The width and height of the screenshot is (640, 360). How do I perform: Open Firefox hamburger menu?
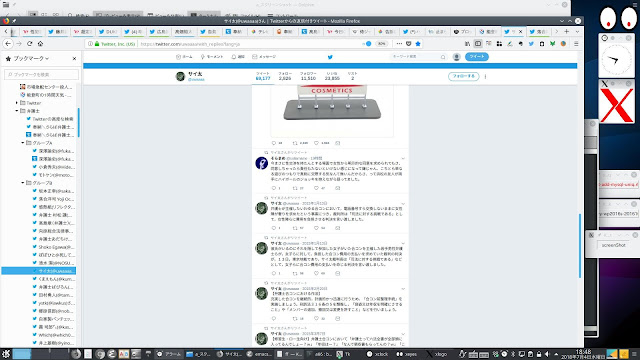(x=576, y=44)
